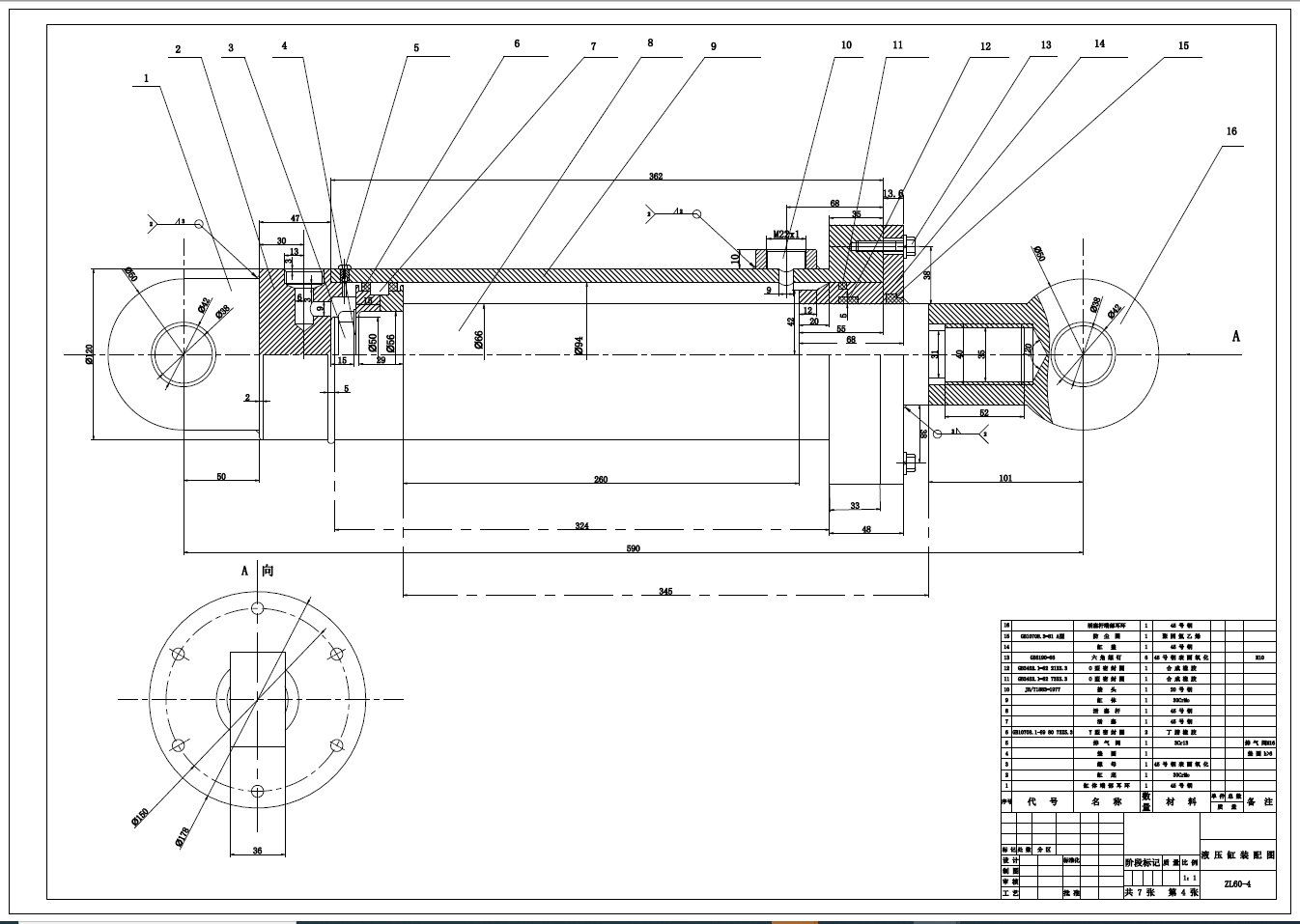
Task: Click the 36 width dimension in end view
Action: click(x=257, y=851)
